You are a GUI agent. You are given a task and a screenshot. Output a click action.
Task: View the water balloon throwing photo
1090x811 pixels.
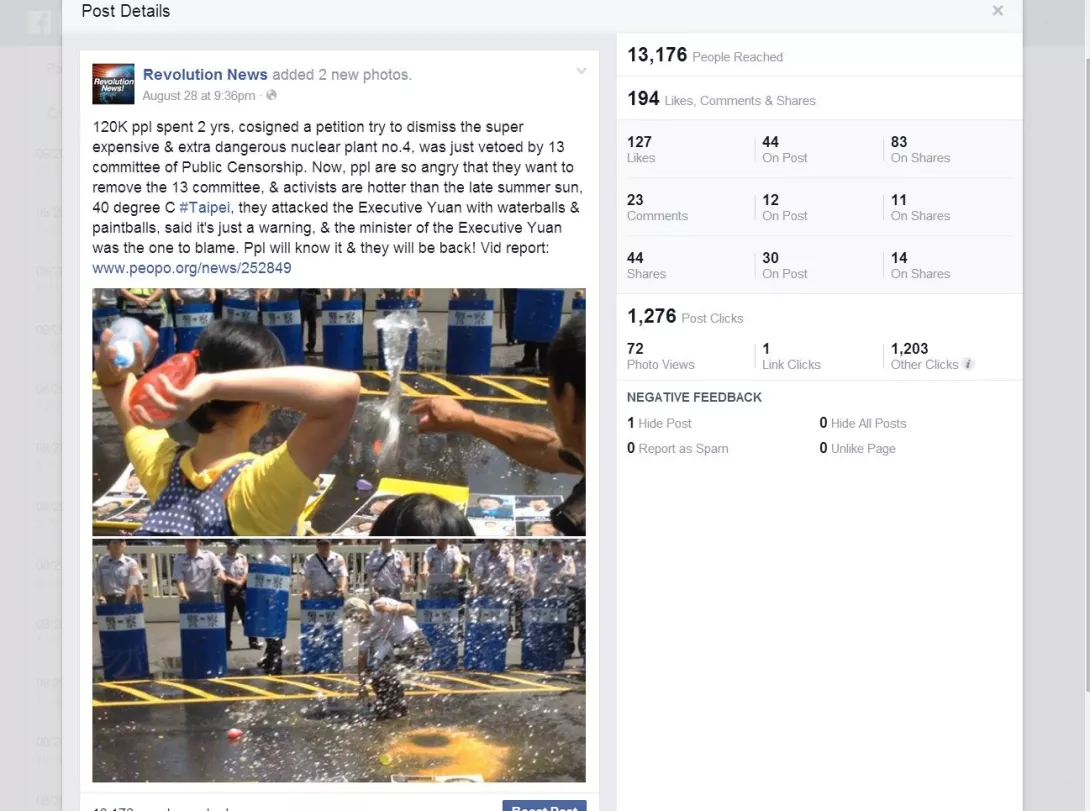pos(339,412)
